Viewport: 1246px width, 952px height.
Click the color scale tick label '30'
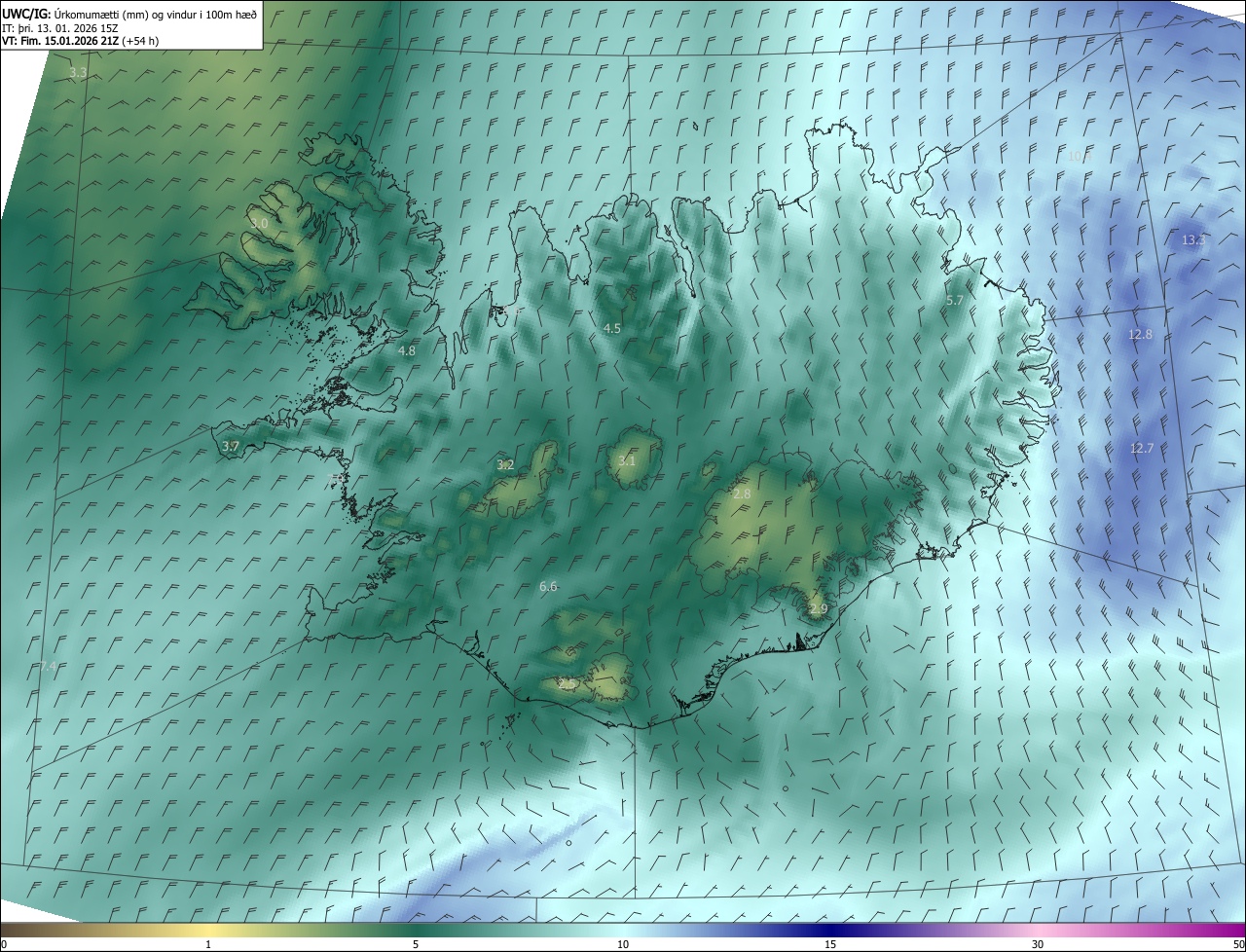click(1038, 944)
